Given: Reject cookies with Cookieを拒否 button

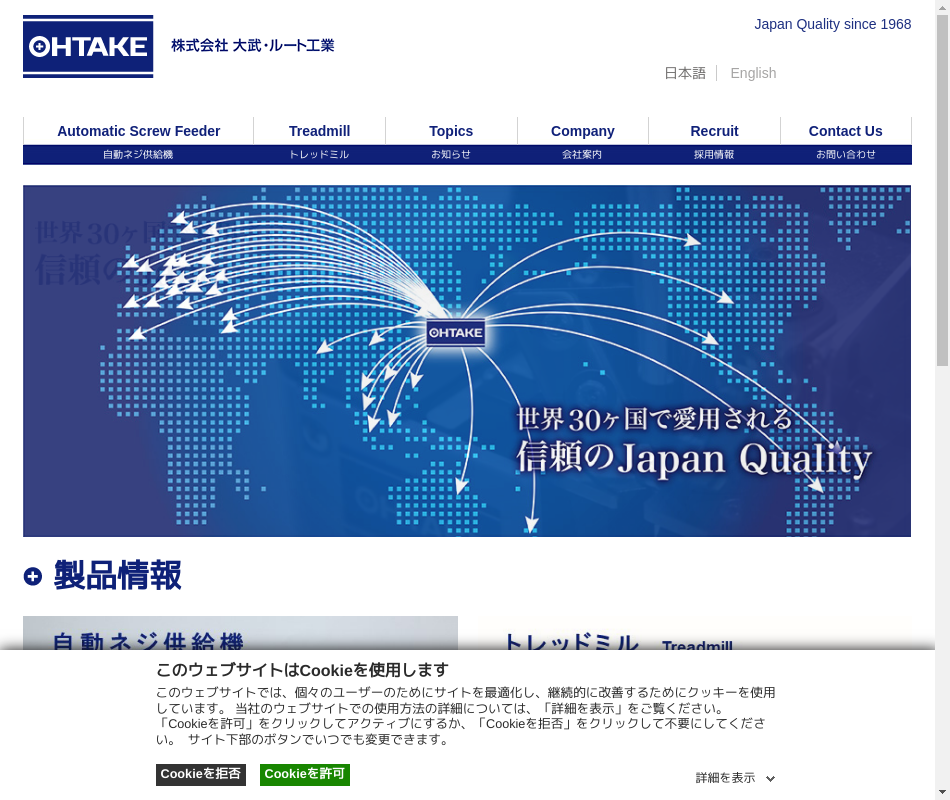Looking at the screenshot, I should tap(201, 774).
